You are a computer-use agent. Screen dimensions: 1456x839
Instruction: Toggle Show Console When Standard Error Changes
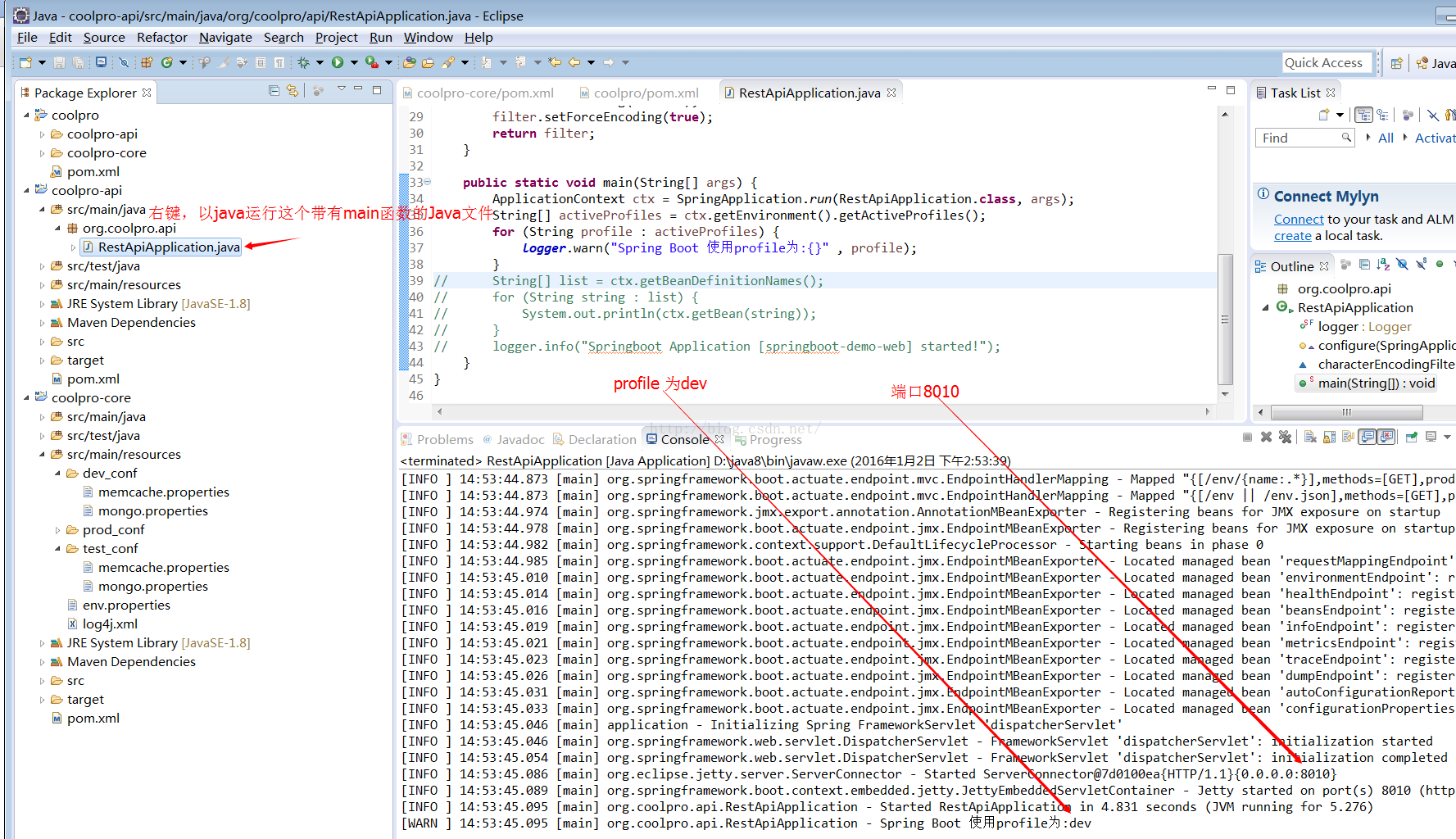(1386, 438)
